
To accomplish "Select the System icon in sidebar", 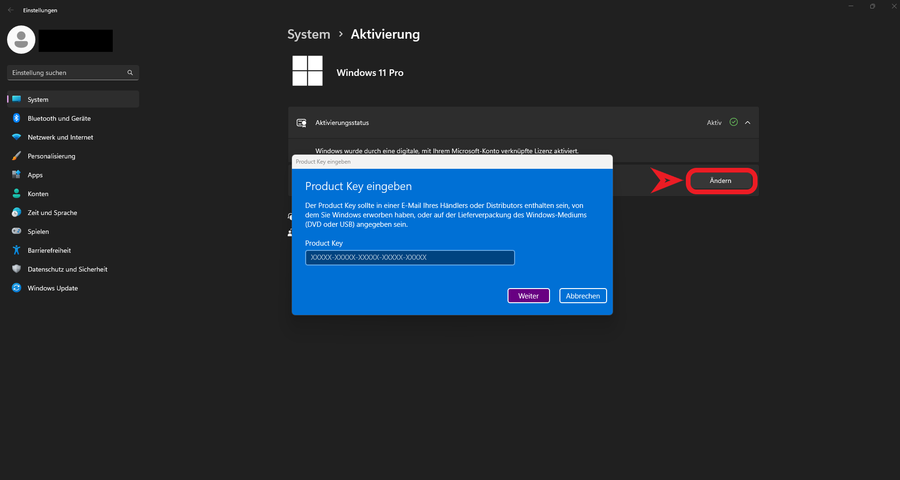I will coord(17,99).
